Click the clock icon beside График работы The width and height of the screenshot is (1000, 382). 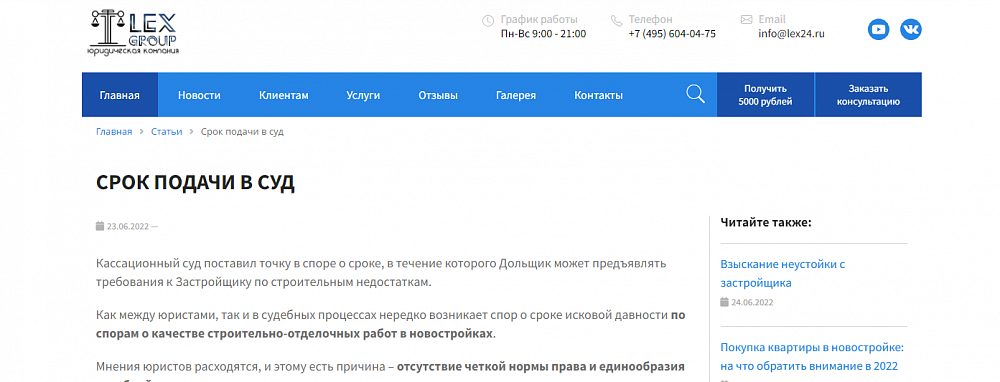[x=488, y=20]
